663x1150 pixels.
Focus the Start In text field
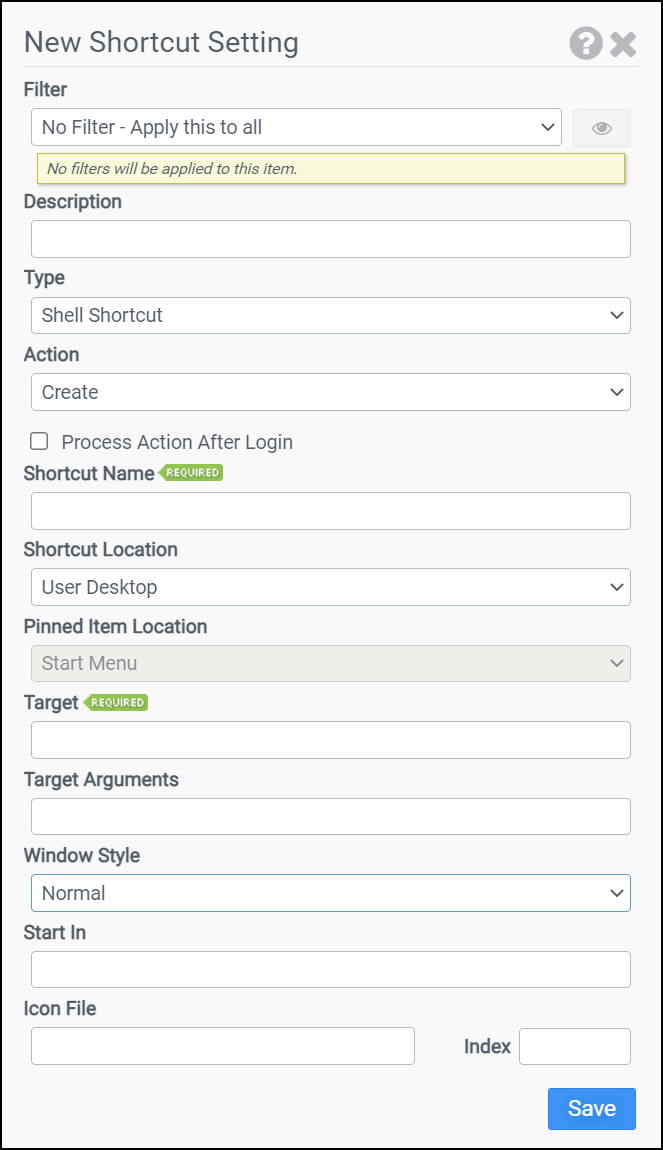330,969
